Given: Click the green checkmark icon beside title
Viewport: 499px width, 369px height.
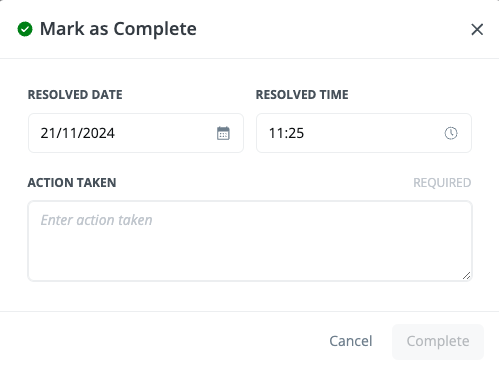Looking at the screenshot, I should [25, 29].
